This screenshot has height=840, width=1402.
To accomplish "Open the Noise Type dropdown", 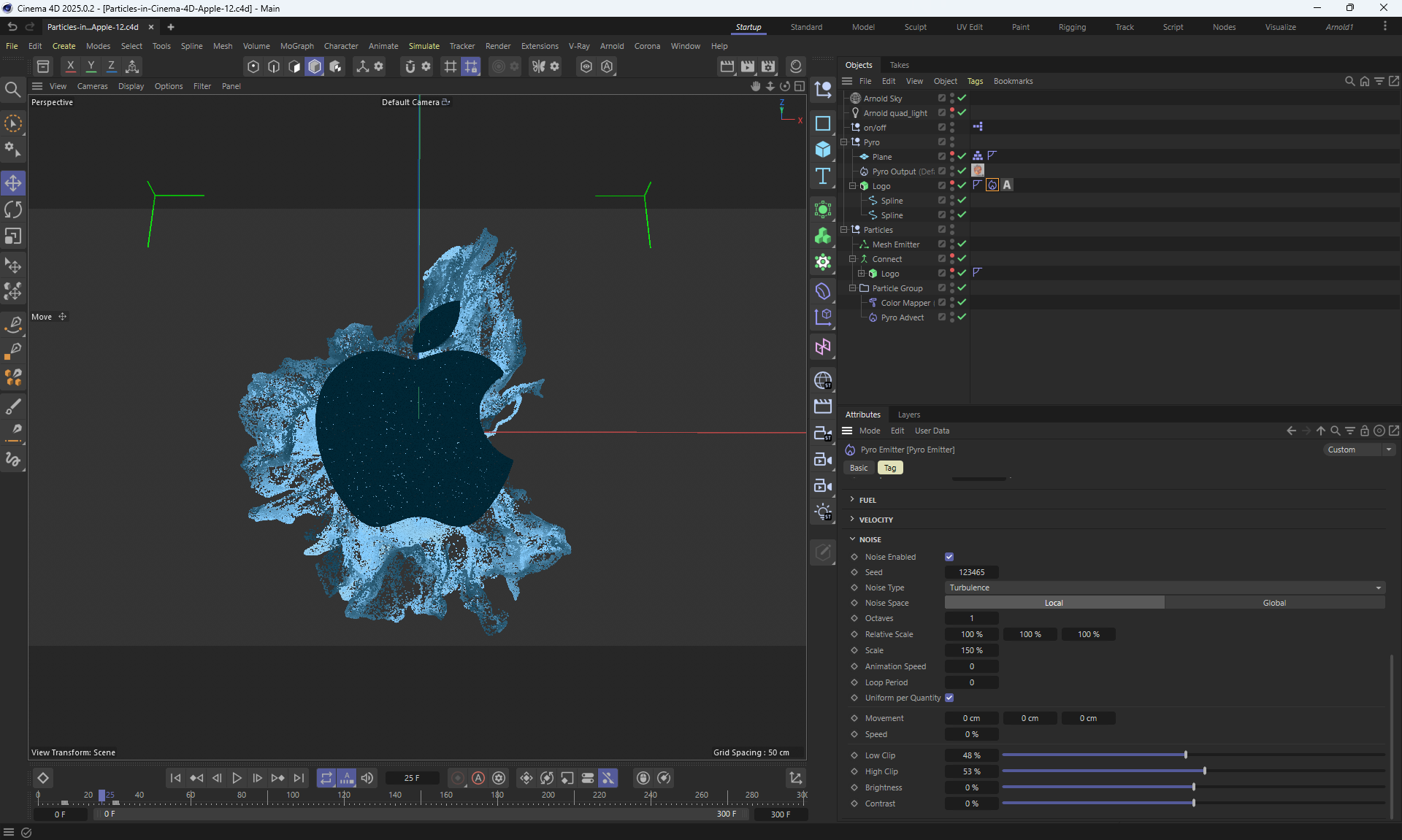I will (1164, 587).
